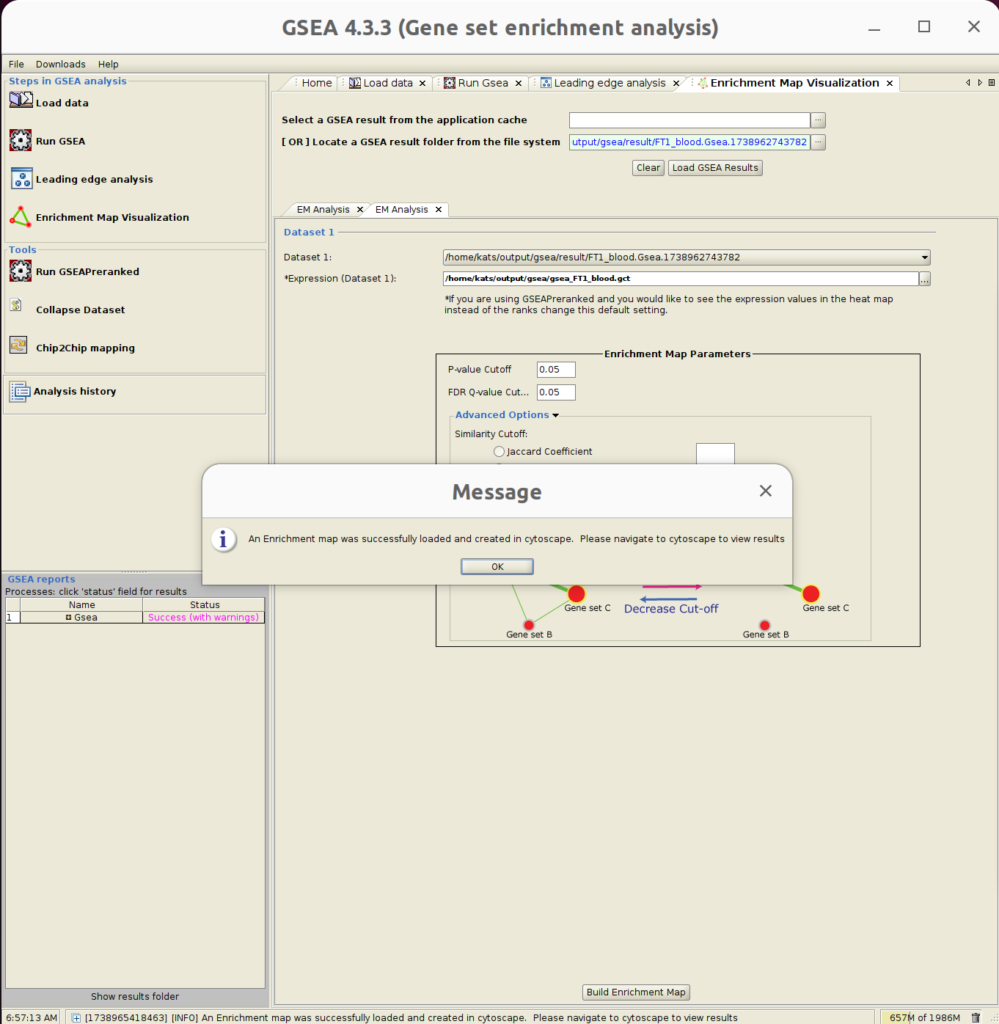This screenshot has width=999, height=1024.
Task: Click the Status column header in reports
Action: pos(204,605)
